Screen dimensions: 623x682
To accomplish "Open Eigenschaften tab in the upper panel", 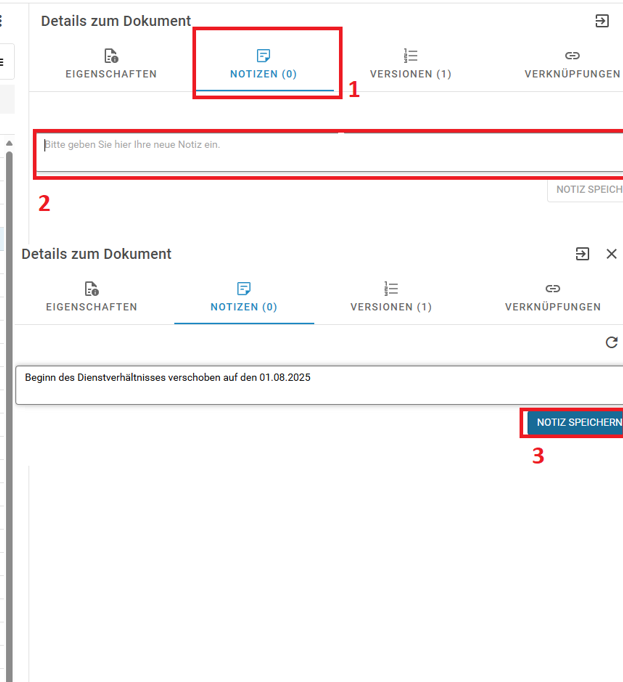I will (x=111, y=64).
